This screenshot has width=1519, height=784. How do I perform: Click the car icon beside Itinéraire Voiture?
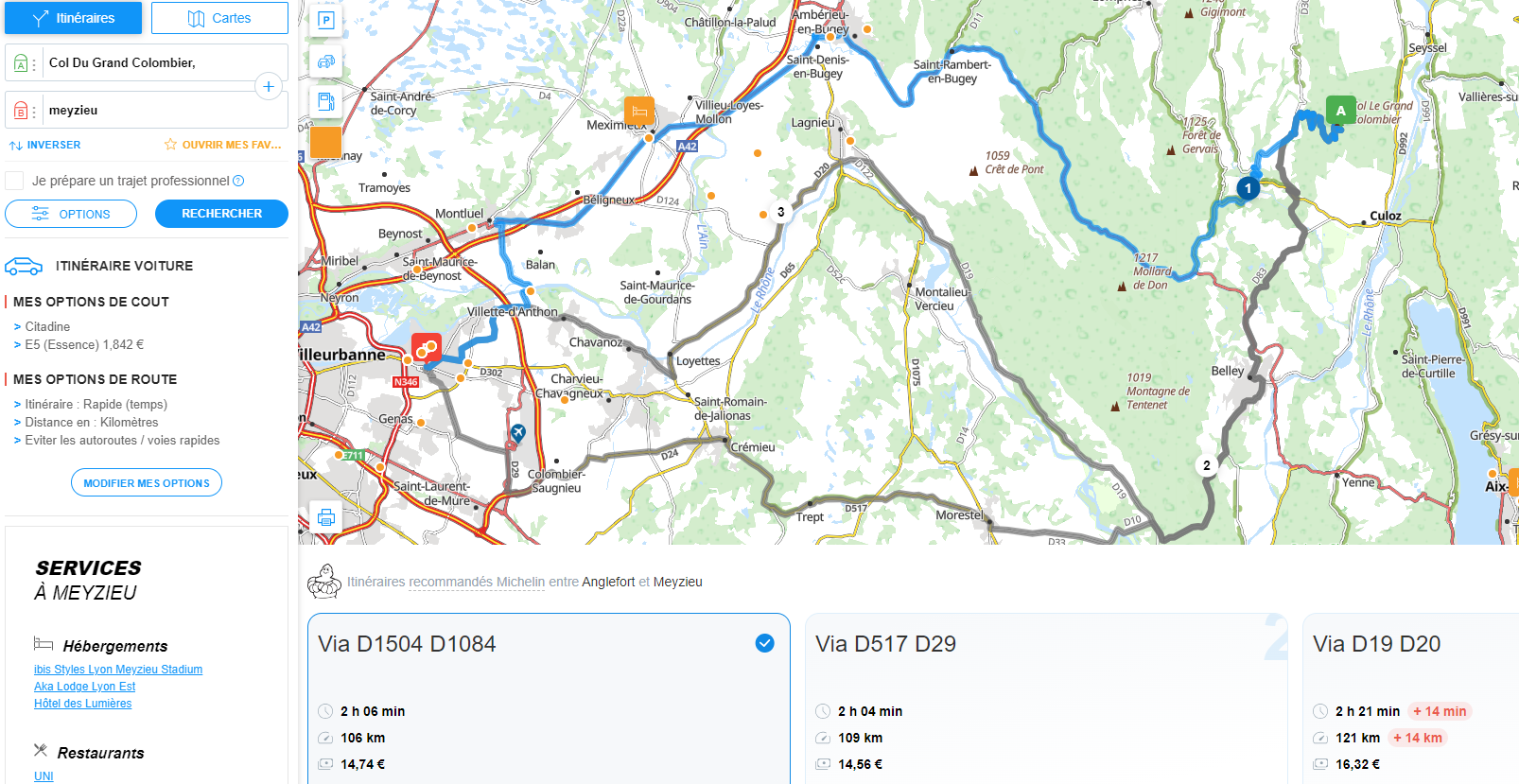click(24, 267)
